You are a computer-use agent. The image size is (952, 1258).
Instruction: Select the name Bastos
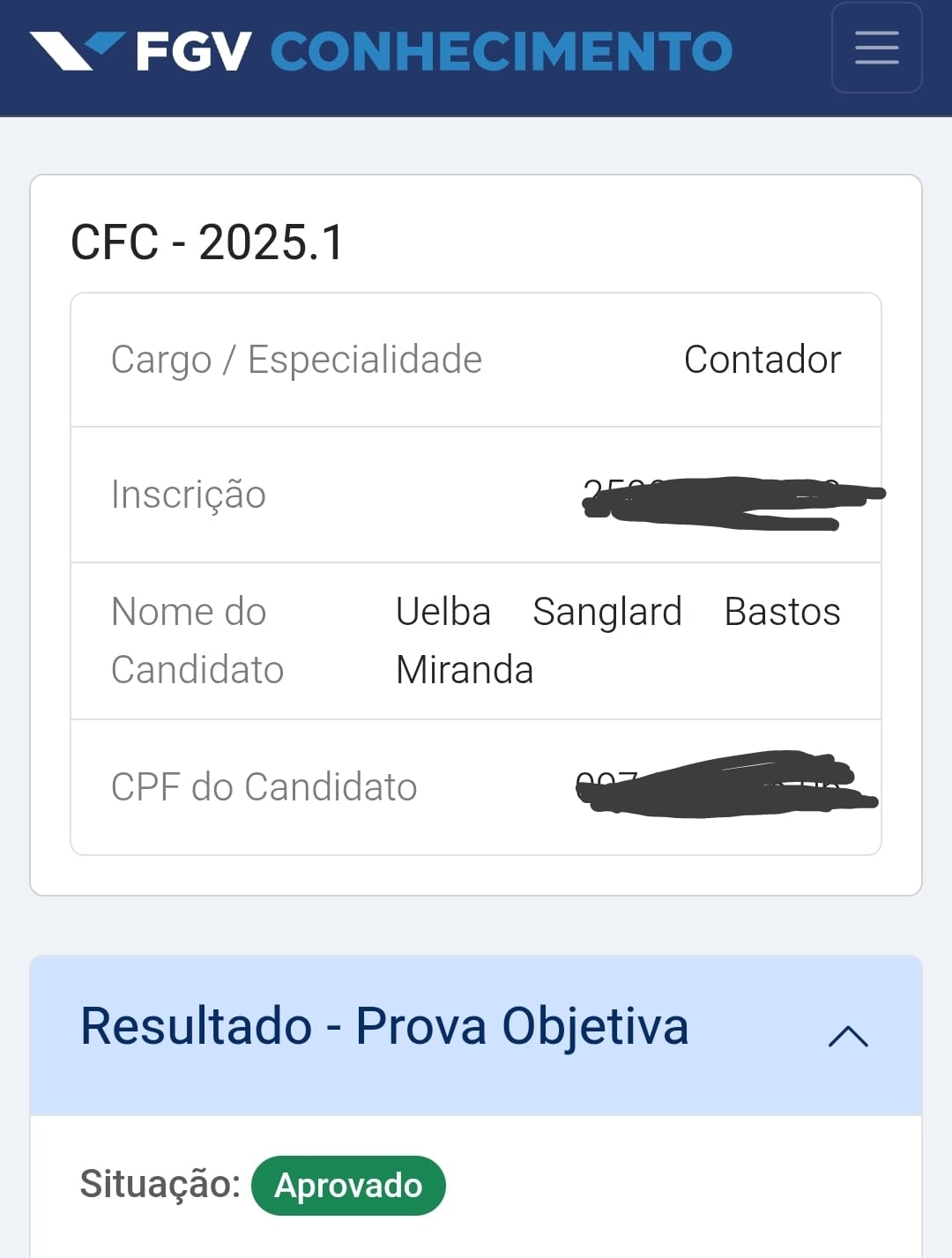782,612
